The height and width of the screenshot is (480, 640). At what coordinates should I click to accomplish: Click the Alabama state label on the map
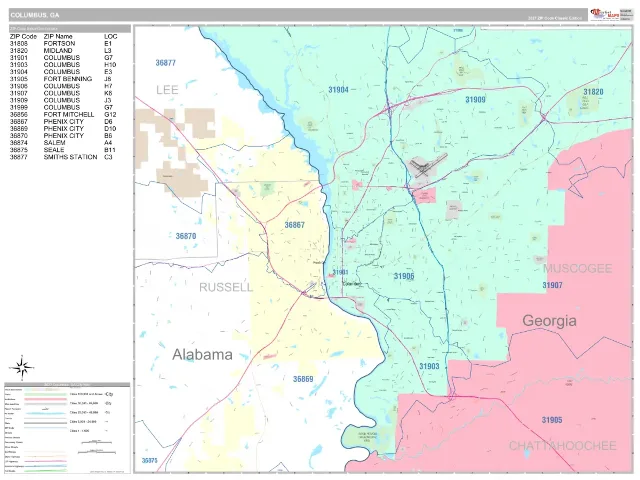click(202, 354)
